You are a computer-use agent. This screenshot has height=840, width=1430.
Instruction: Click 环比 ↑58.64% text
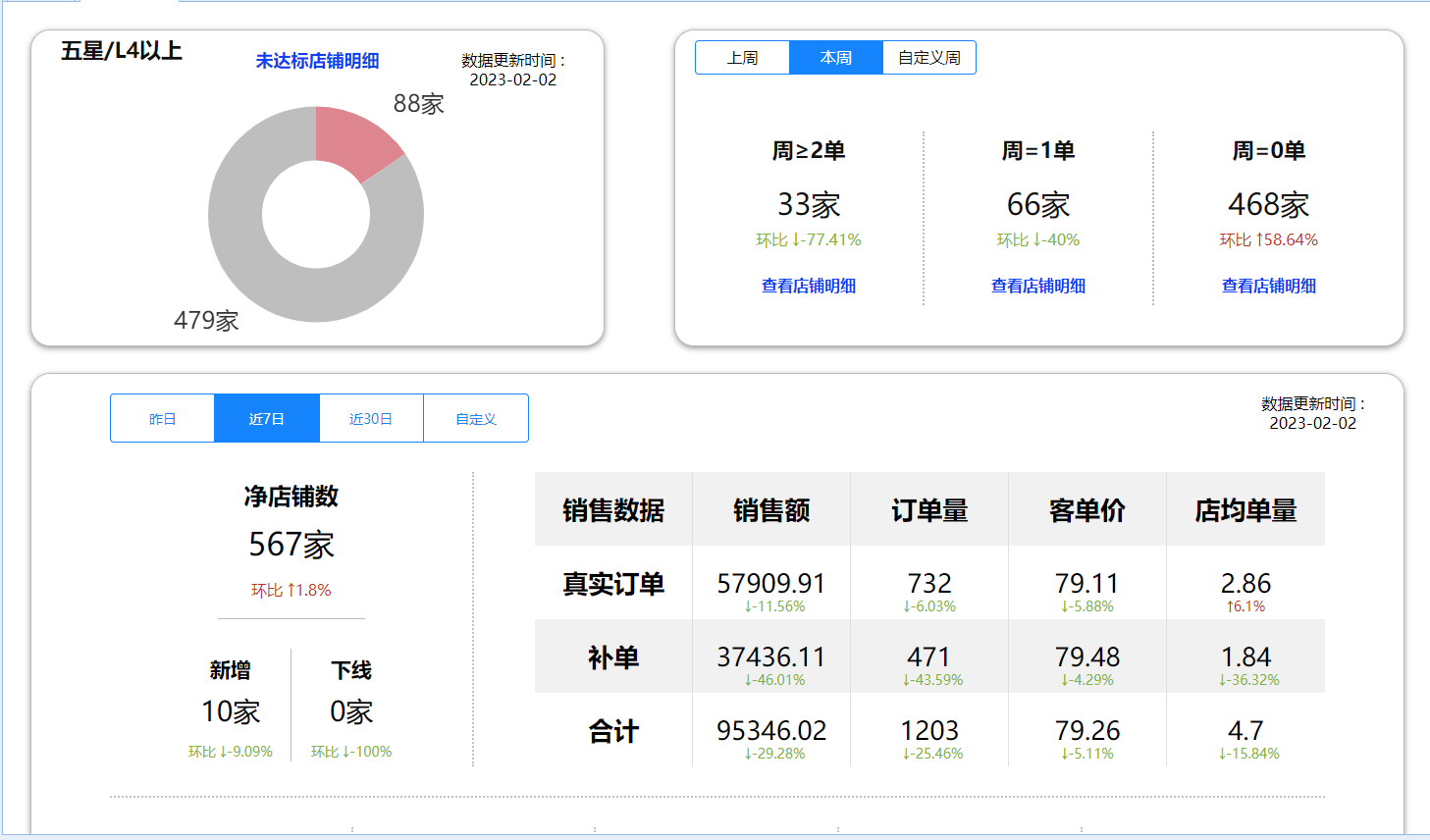point(1269,240)
